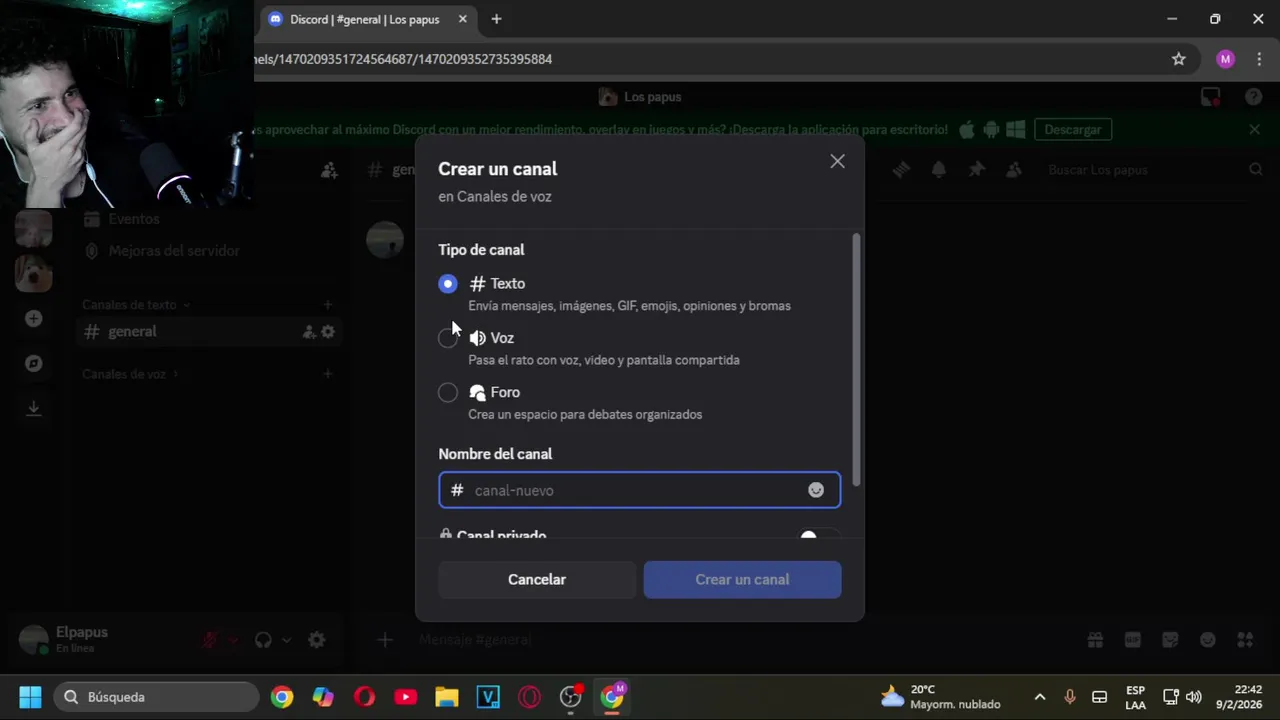Toggle the Canal privado switch

pos(820,536)
